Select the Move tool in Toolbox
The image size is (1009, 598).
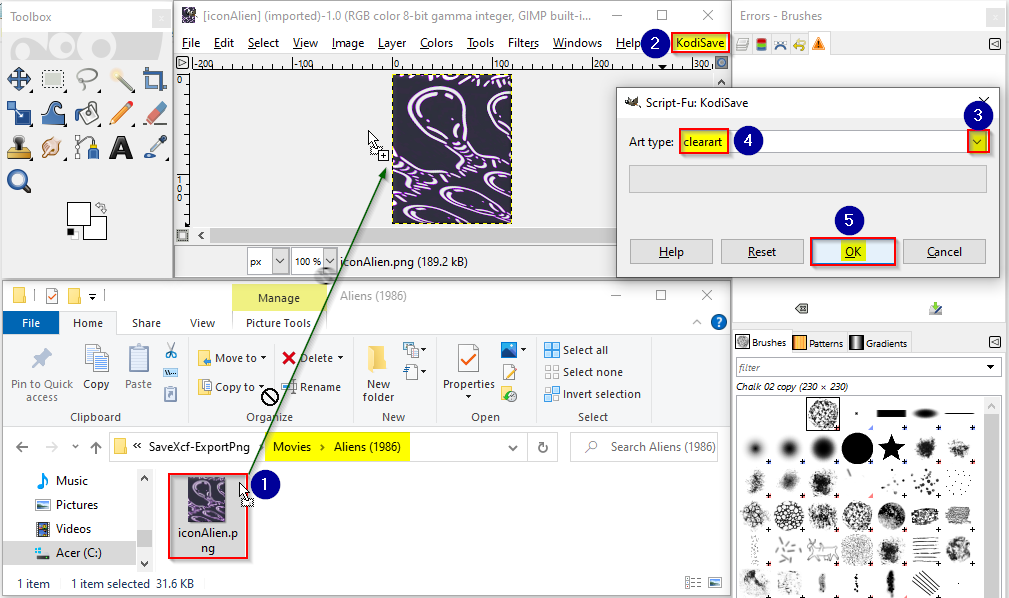point(19,80)
